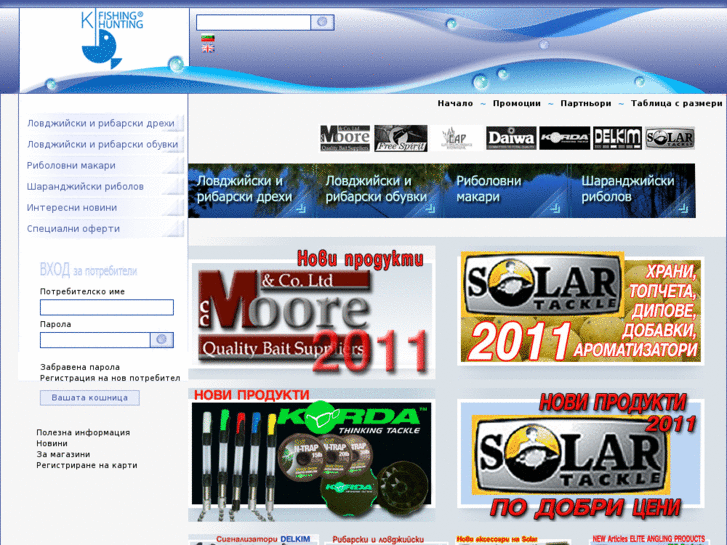Click the Парола password field

click(95, 340)
